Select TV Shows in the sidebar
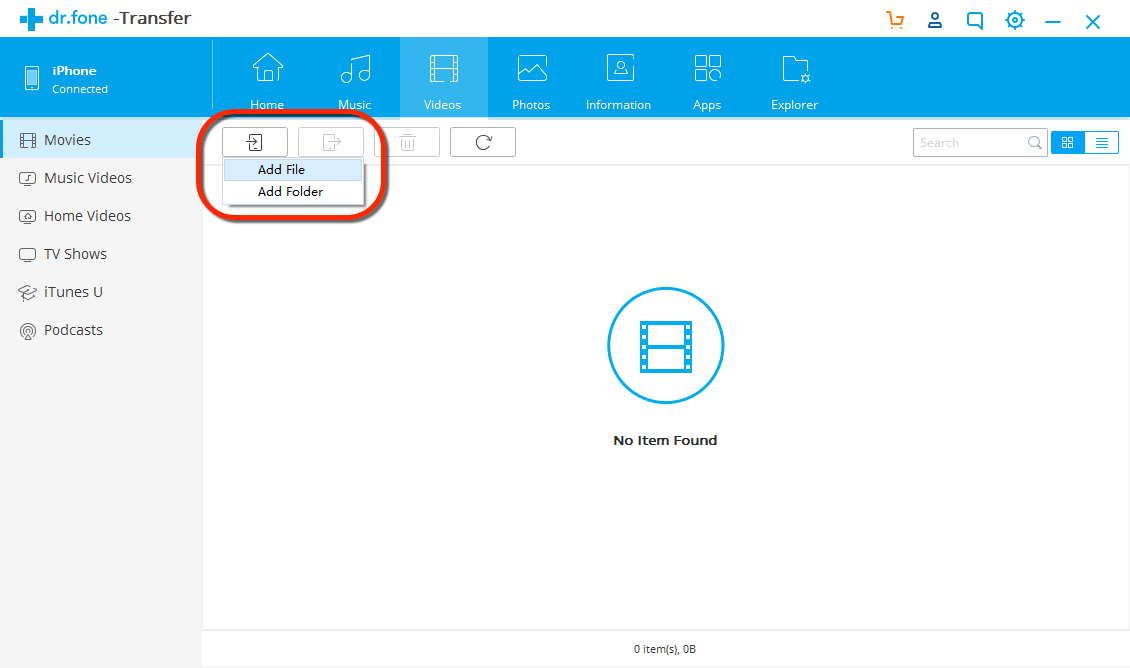The height and width of the screenshot is (668, 1130). (101, 254)
